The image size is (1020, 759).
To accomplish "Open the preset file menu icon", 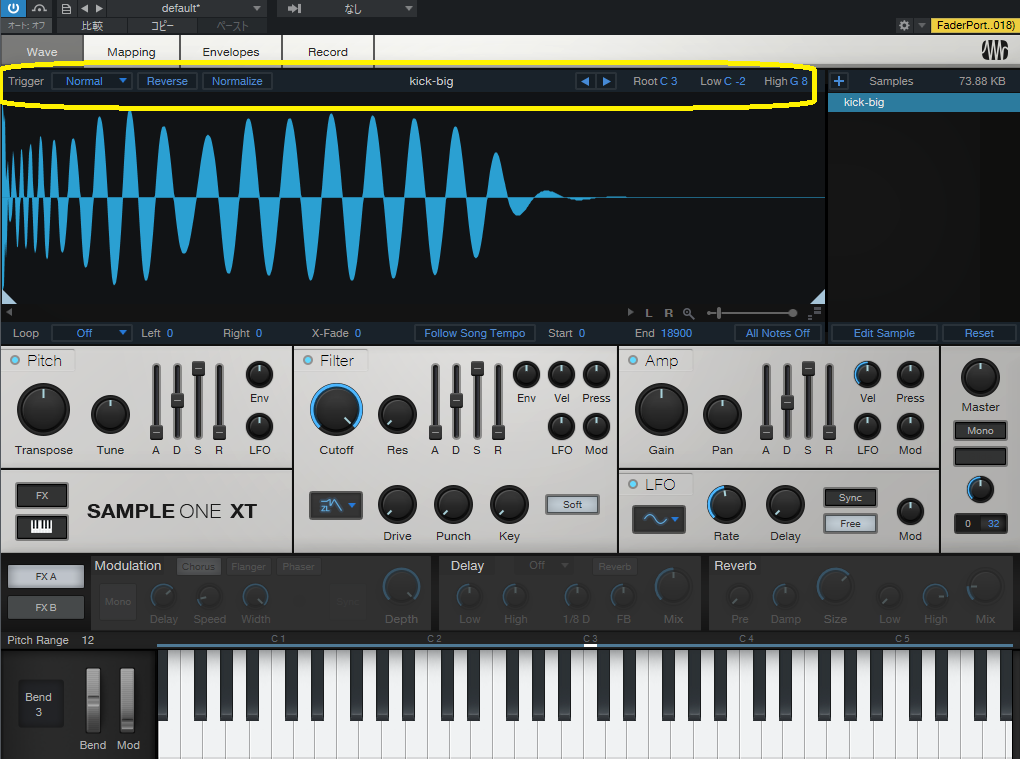I will tap(66, 8).
